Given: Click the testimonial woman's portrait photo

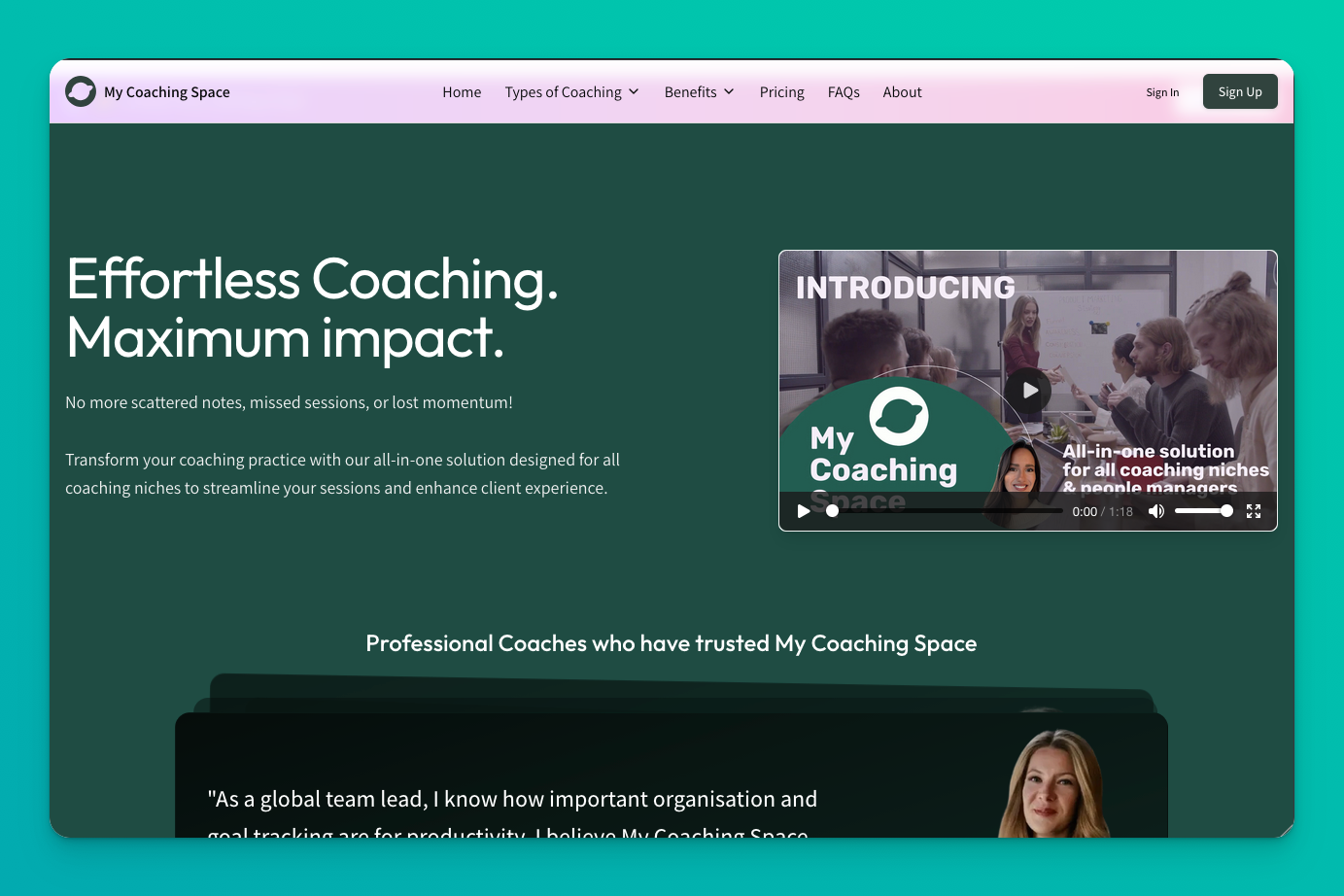Looking at the screenshot, I should tap(1053, 783).
